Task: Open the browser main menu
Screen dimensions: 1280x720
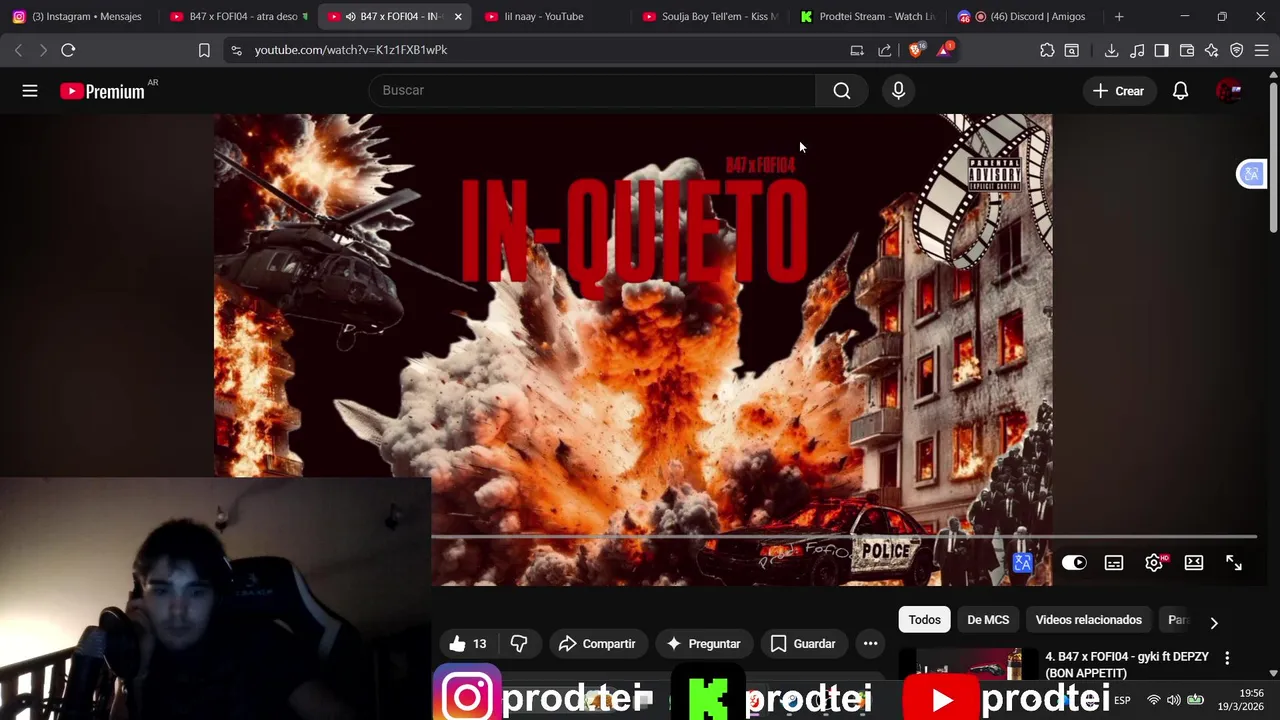Action: pos(1262,50)
